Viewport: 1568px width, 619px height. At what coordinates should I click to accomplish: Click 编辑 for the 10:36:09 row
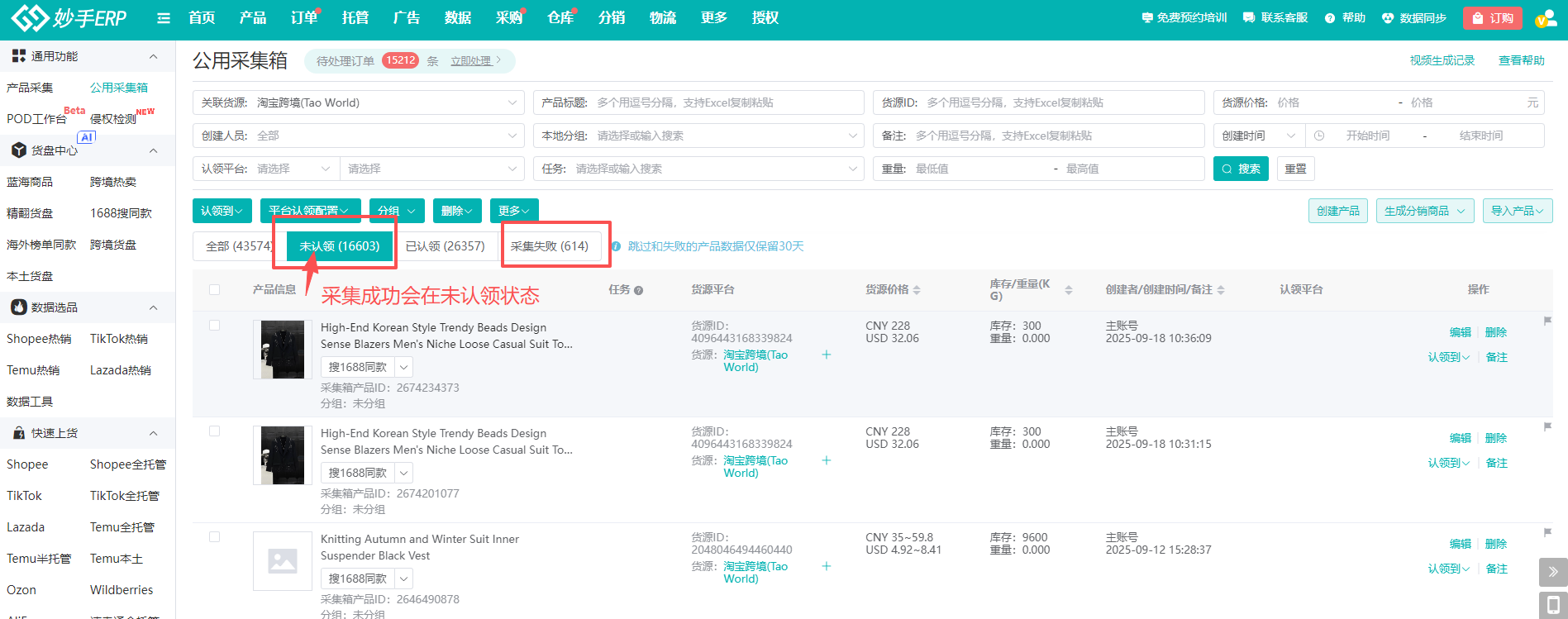1461,332
